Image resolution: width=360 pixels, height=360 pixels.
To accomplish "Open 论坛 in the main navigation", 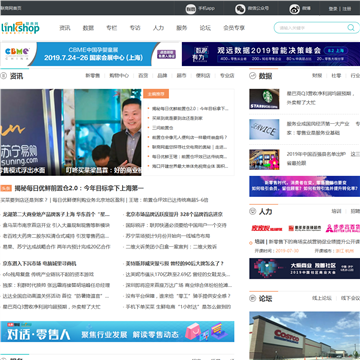I will (x=205, y=28).
